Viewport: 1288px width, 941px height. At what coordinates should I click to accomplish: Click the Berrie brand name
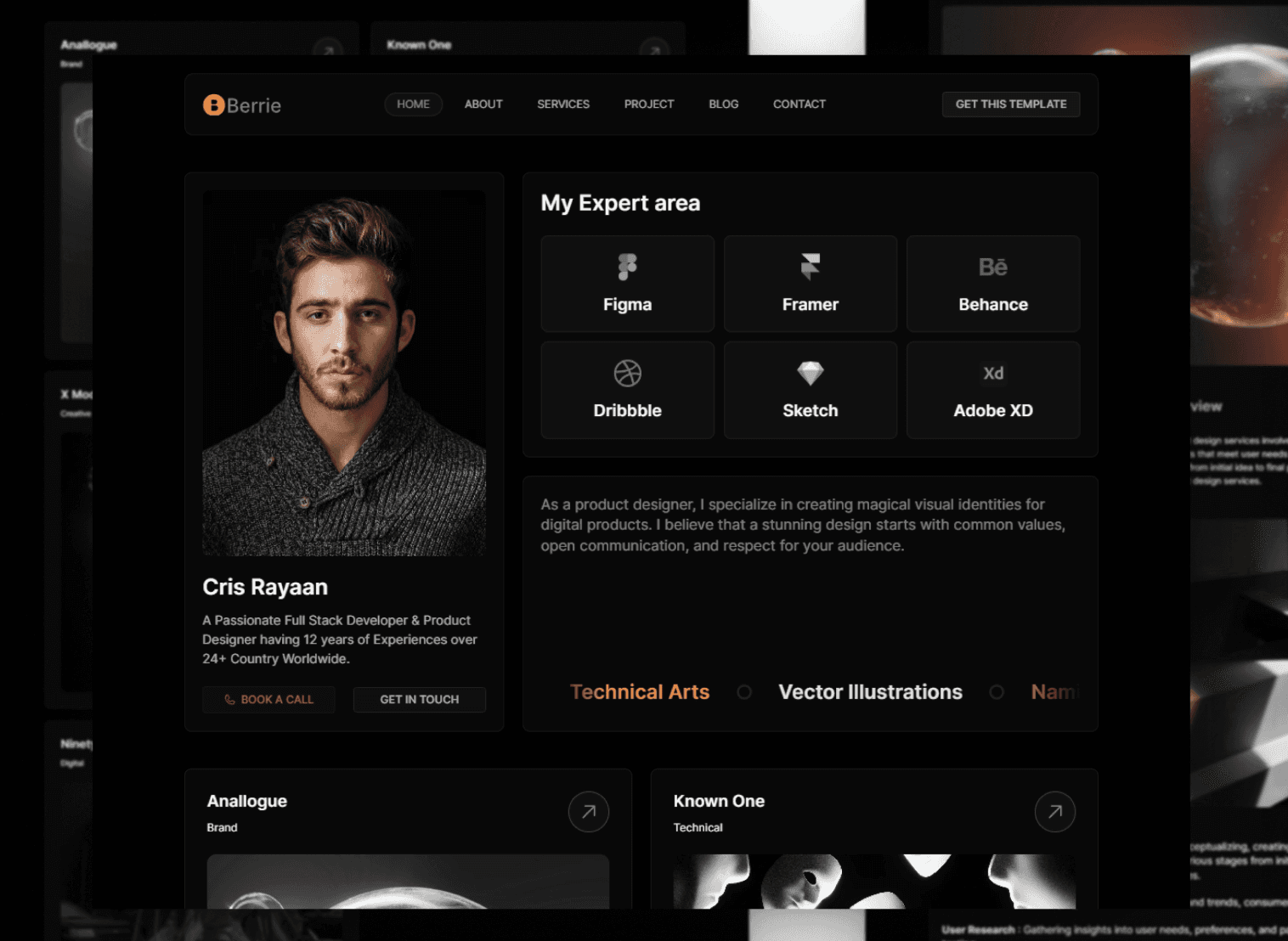click(254, 105)
